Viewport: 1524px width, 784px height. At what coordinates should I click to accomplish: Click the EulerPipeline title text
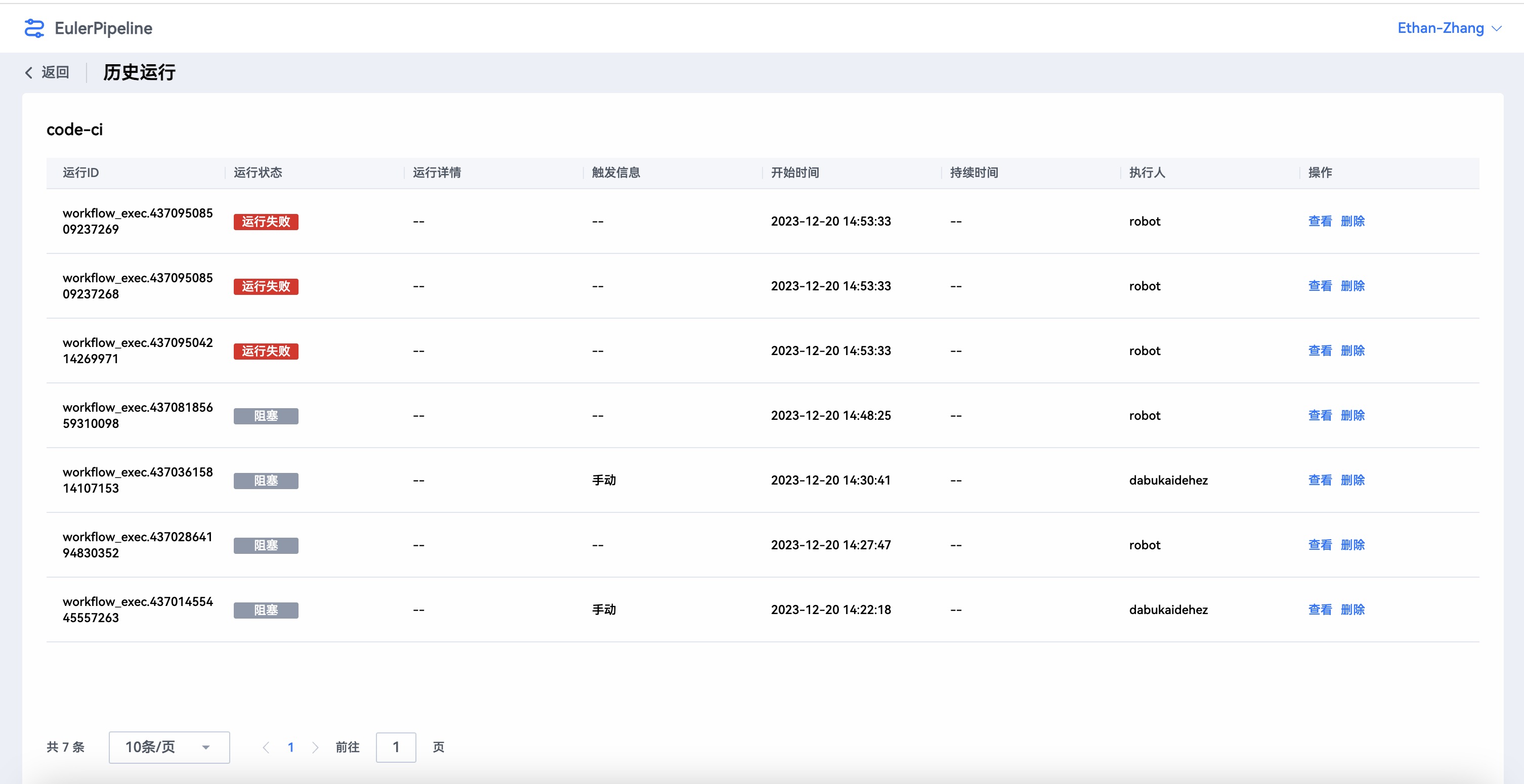pos(104,28)
